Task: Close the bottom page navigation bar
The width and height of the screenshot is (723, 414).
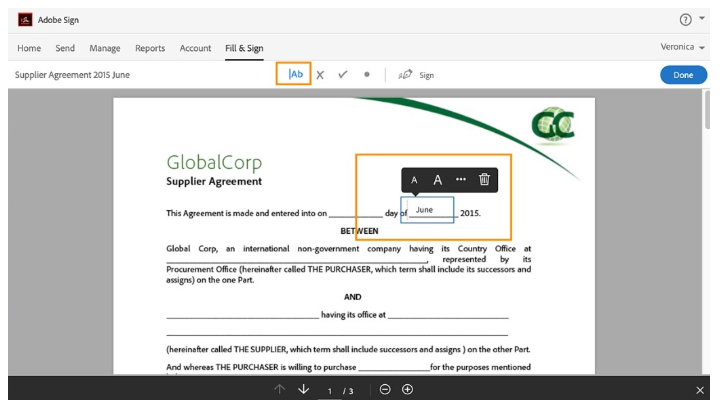Action: point(700,390)
